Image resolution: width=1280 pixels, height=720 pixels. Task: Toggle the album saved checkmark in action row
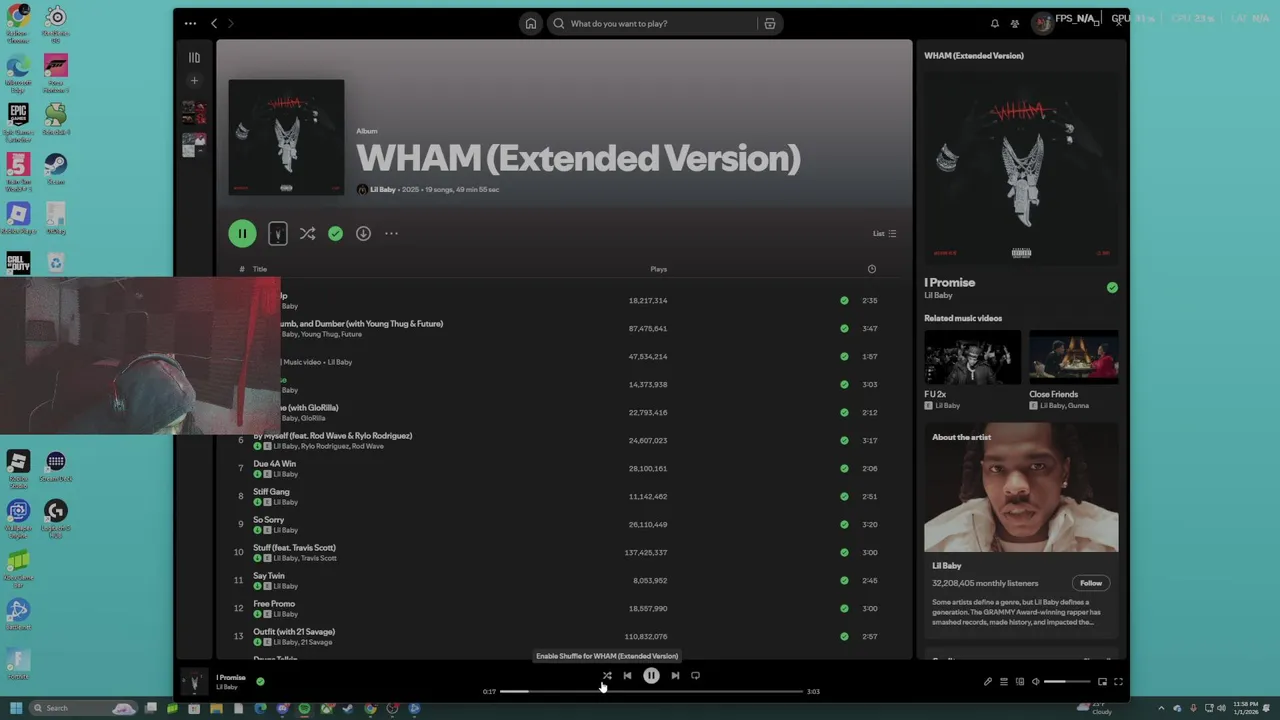coord(335,233)
